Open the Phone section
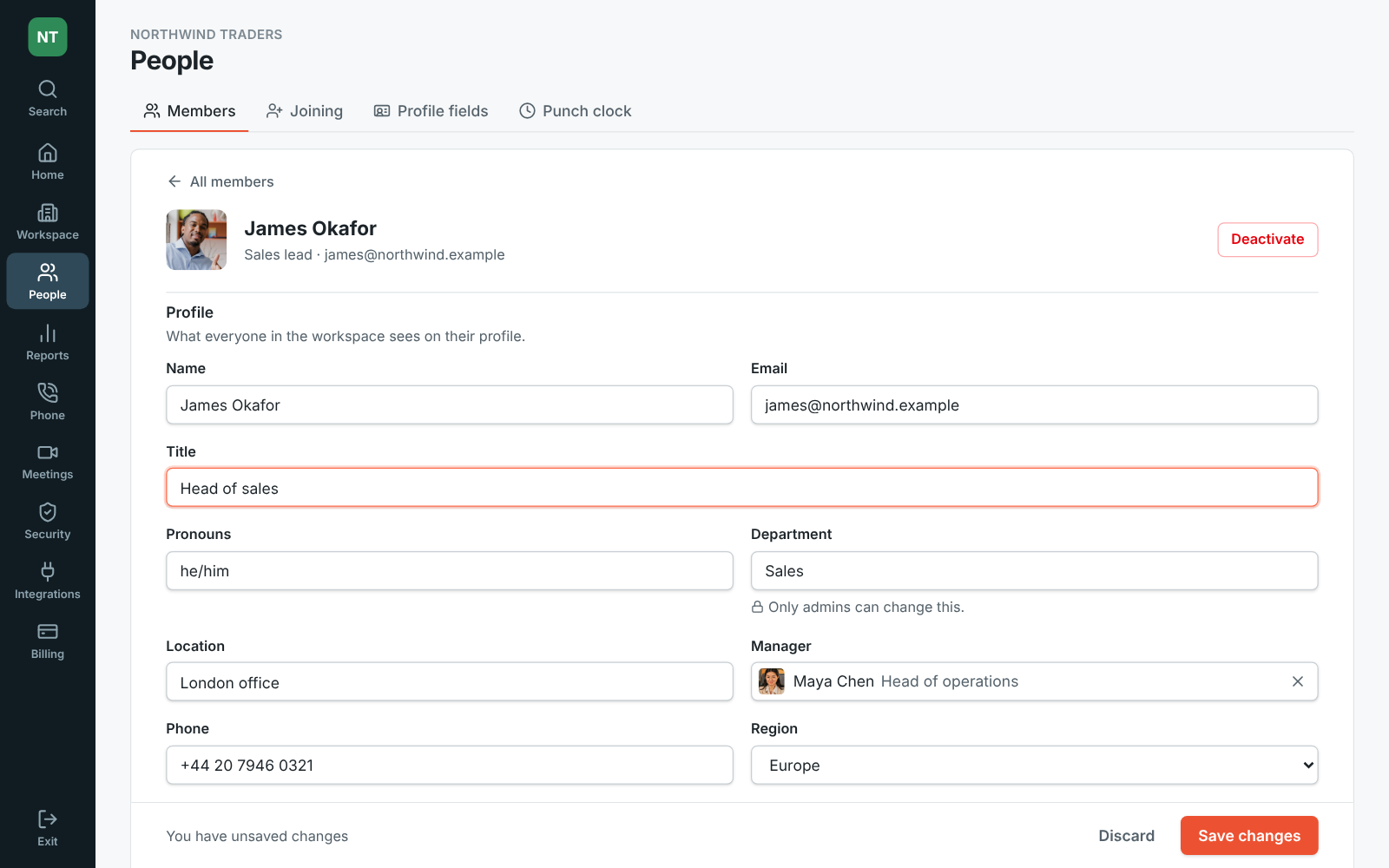The image size is (1389, 868). point(48,403)
